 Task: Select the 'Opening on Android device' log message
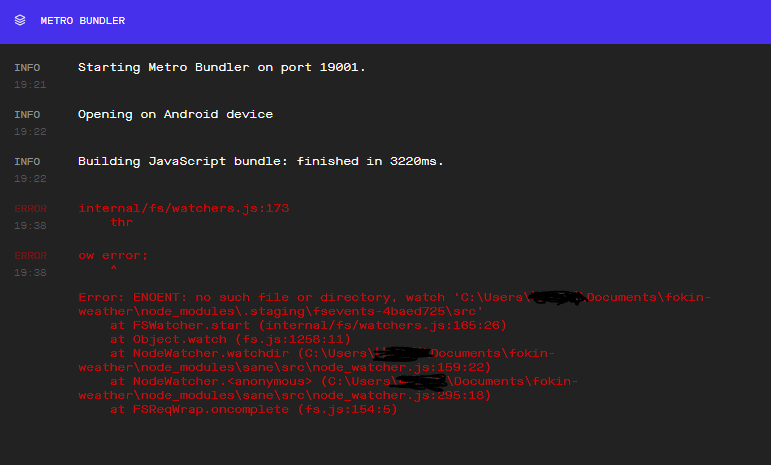click(x=176, y=115)
